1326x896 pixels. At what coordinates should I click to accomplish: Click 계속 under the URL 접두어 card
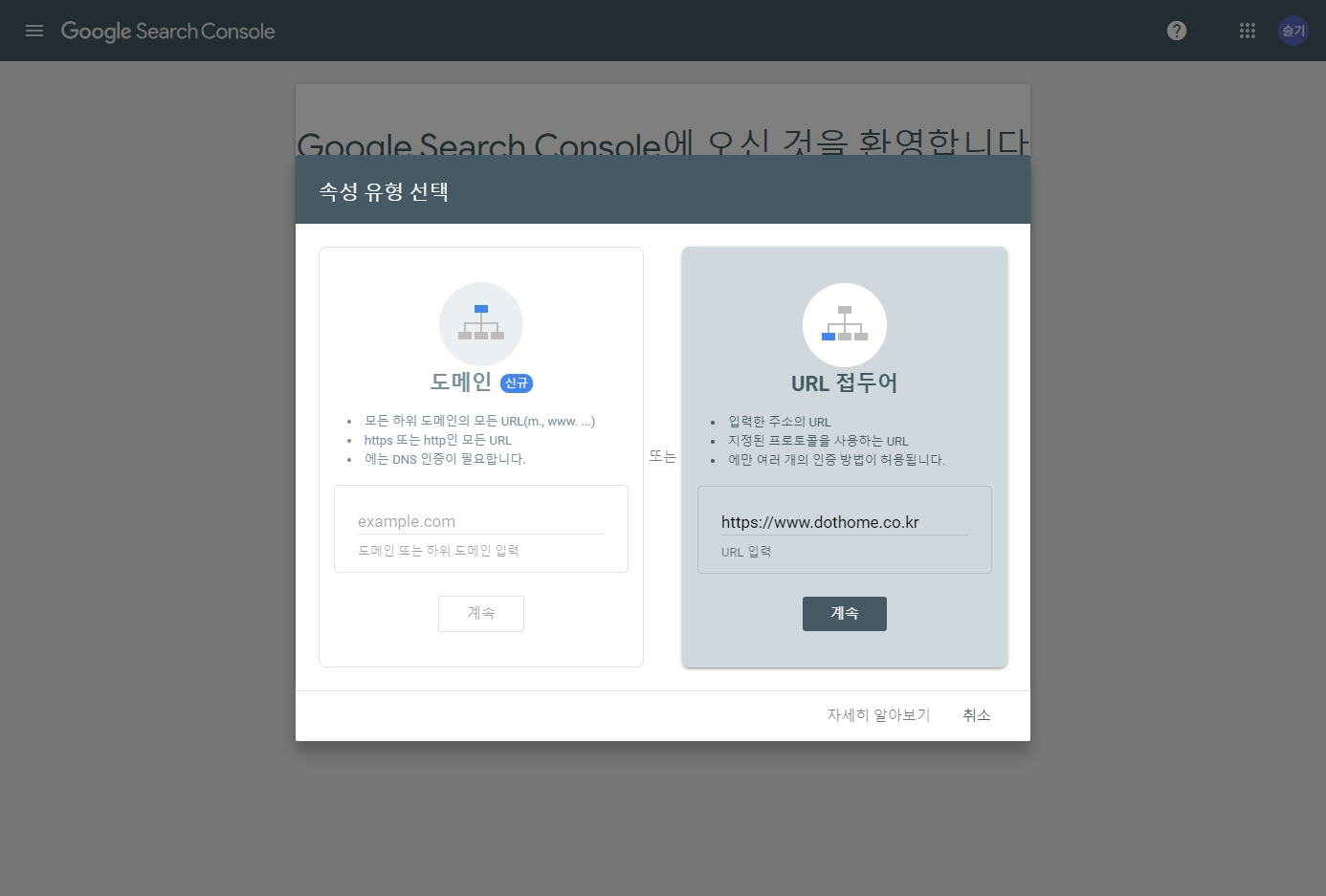point(845,614)
